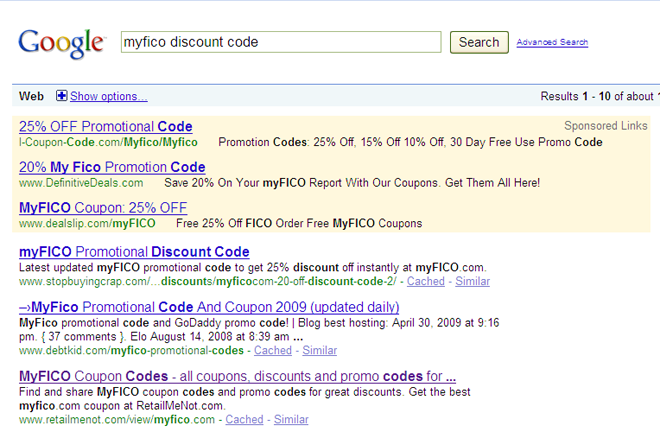The image size is (660, 432).
Task: Click the www.debtkid.com/myfico-promotional-codes URL
Action: [x=131, y=350]
